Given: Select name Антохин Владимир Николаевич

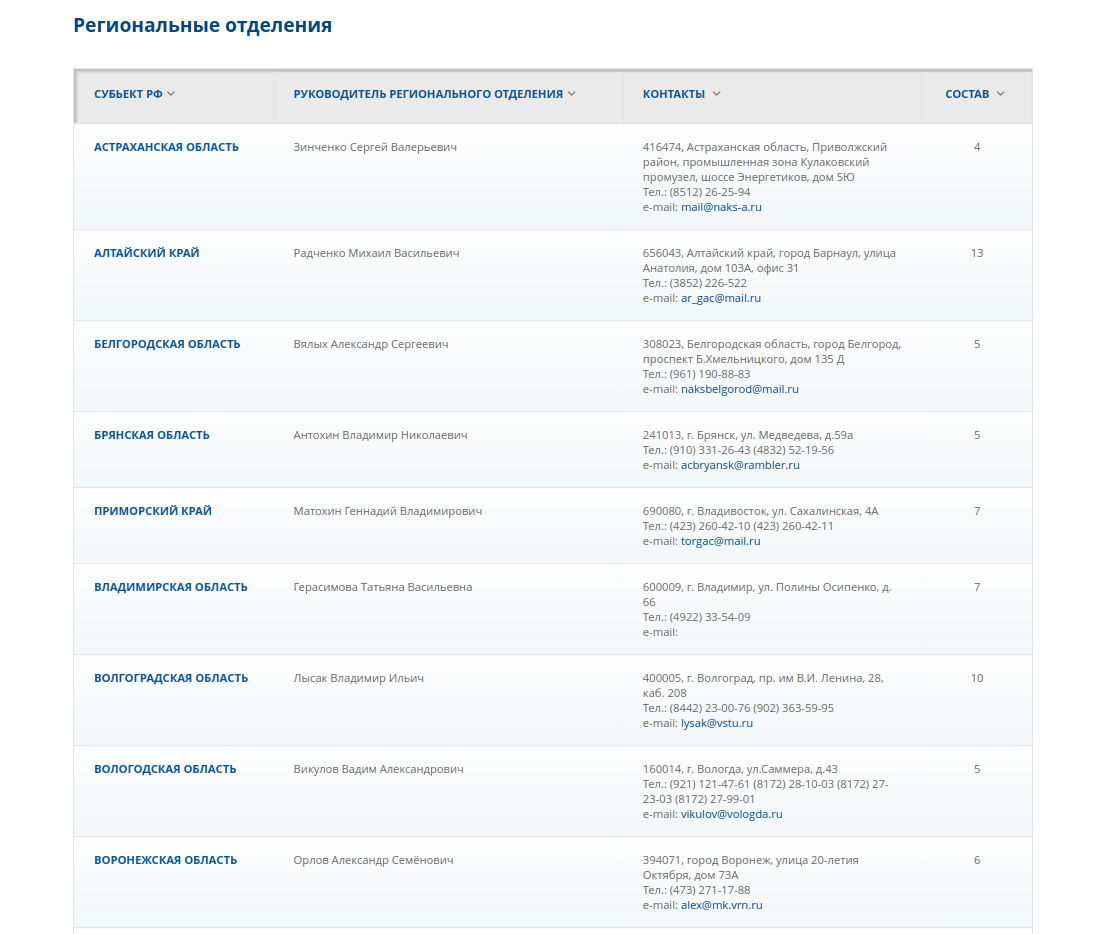Looking at the screenshot, I should [x=381, y=435].
